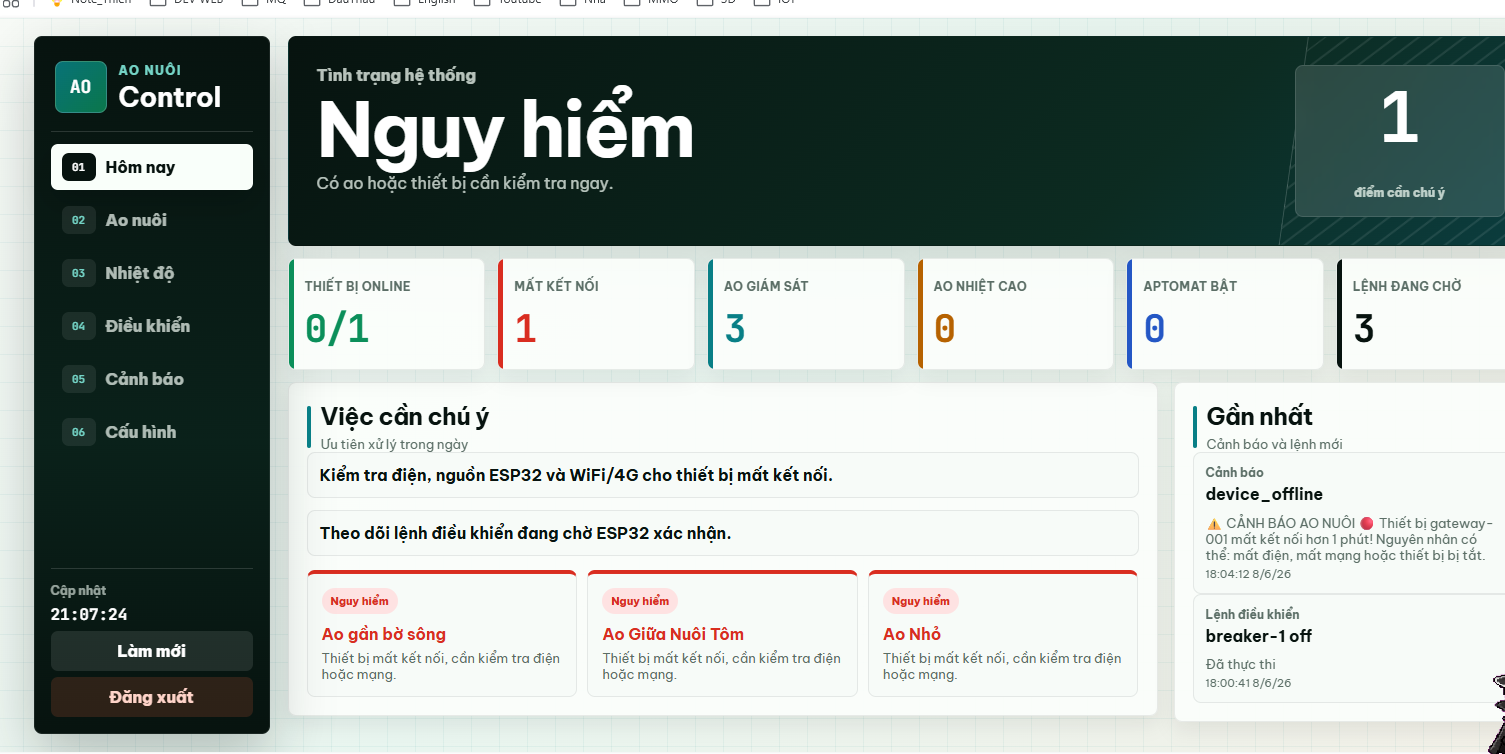Open the Lệnh đang chờ stat card

pos(1421,314)
